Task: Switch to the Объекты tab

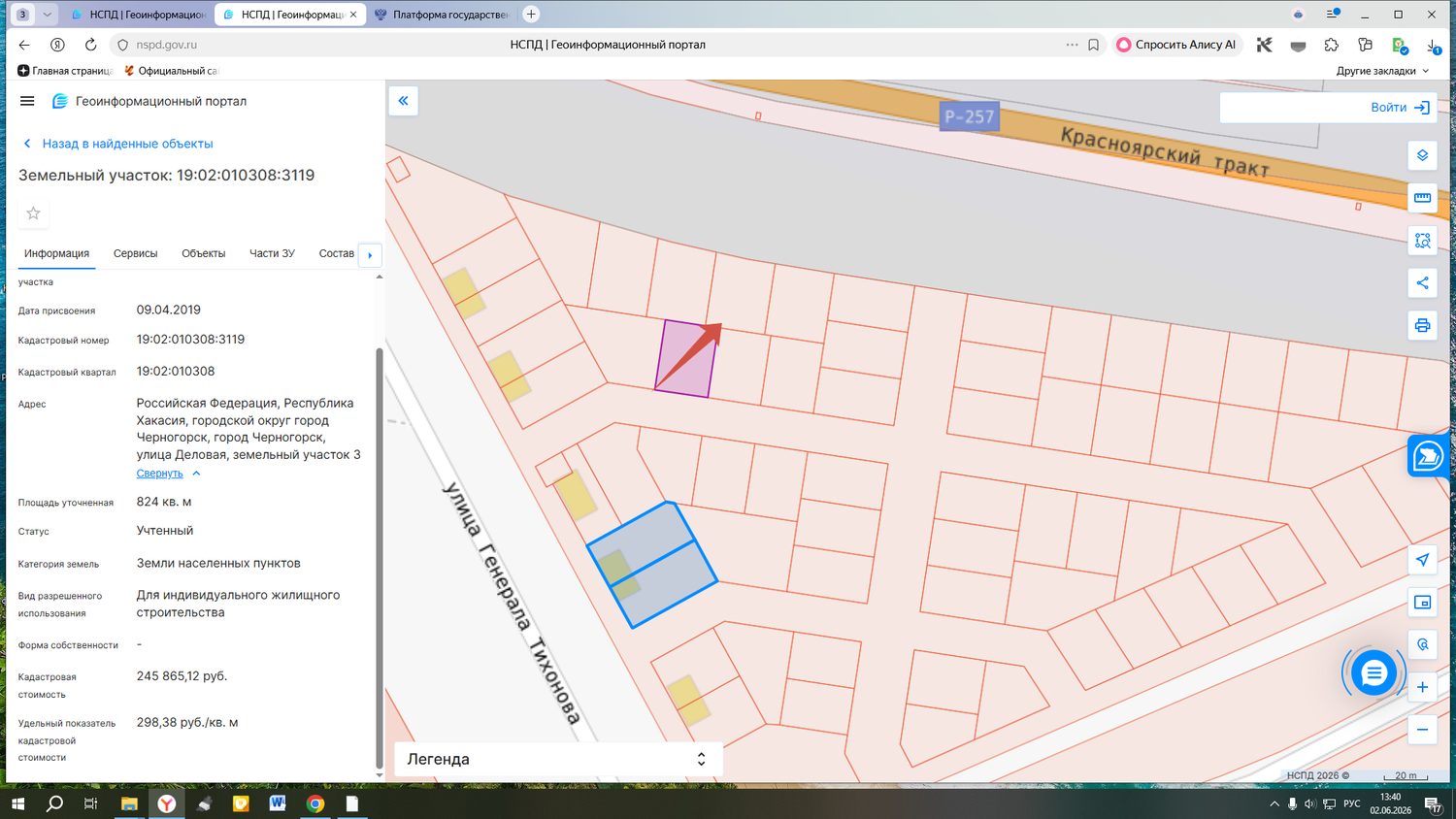Action: 203,253
